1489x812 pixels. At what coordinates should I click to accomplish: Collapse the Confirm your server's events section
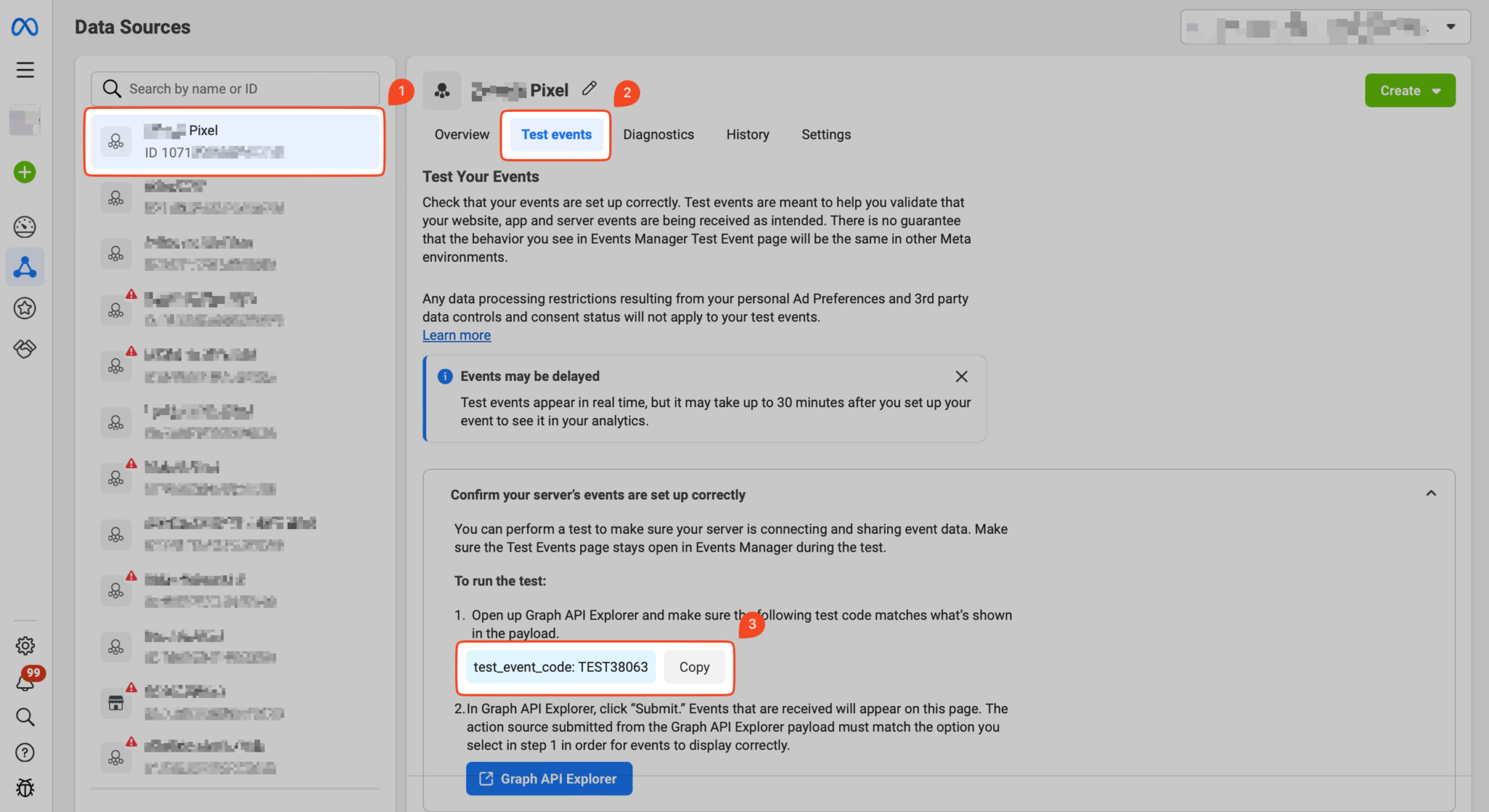[x=1431, y=494]
